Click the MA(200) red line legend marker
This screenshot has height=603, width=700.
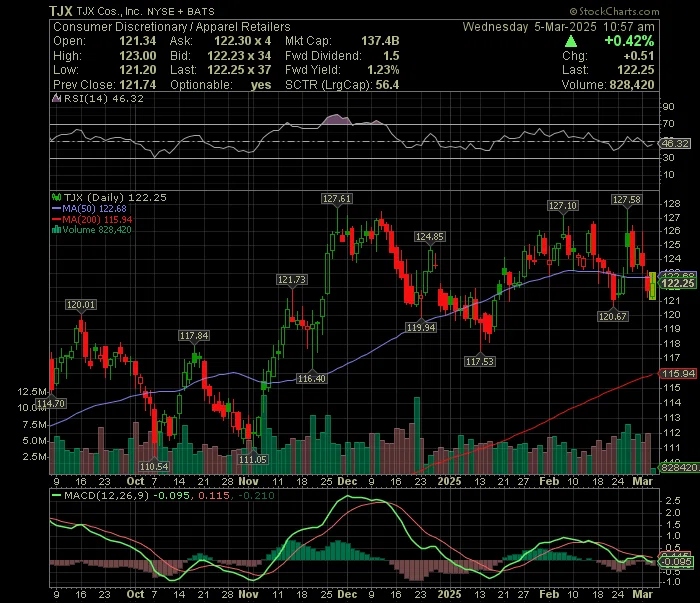tap(57, 219)
